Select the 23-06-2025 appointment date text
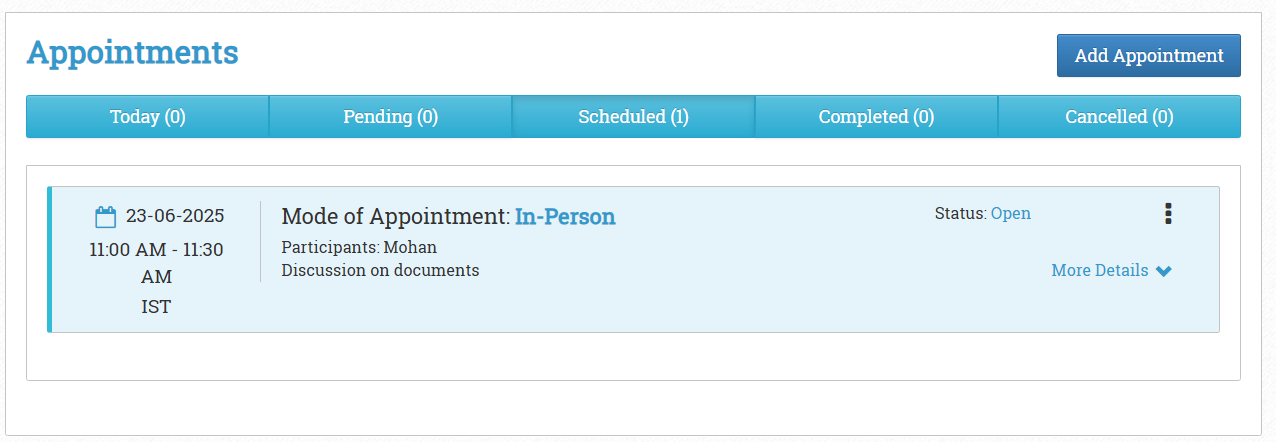 click(175, 216)
